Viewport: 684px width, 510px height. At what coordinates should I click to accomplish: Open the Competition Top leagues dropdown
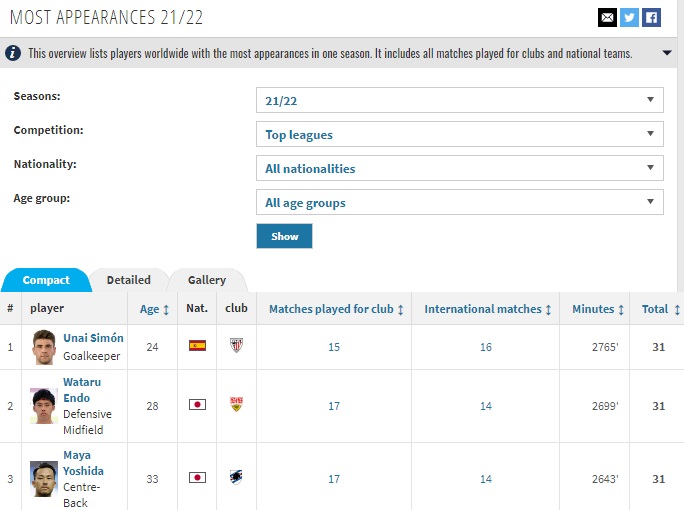459,134
